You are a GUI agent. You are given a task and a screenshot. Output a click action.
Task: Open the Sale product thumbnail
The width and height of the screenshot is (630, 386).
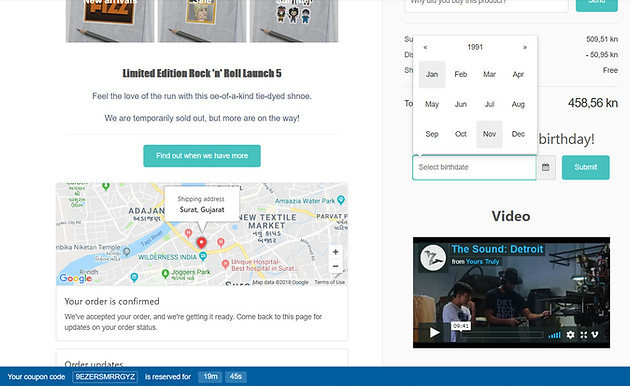[202, 21]
